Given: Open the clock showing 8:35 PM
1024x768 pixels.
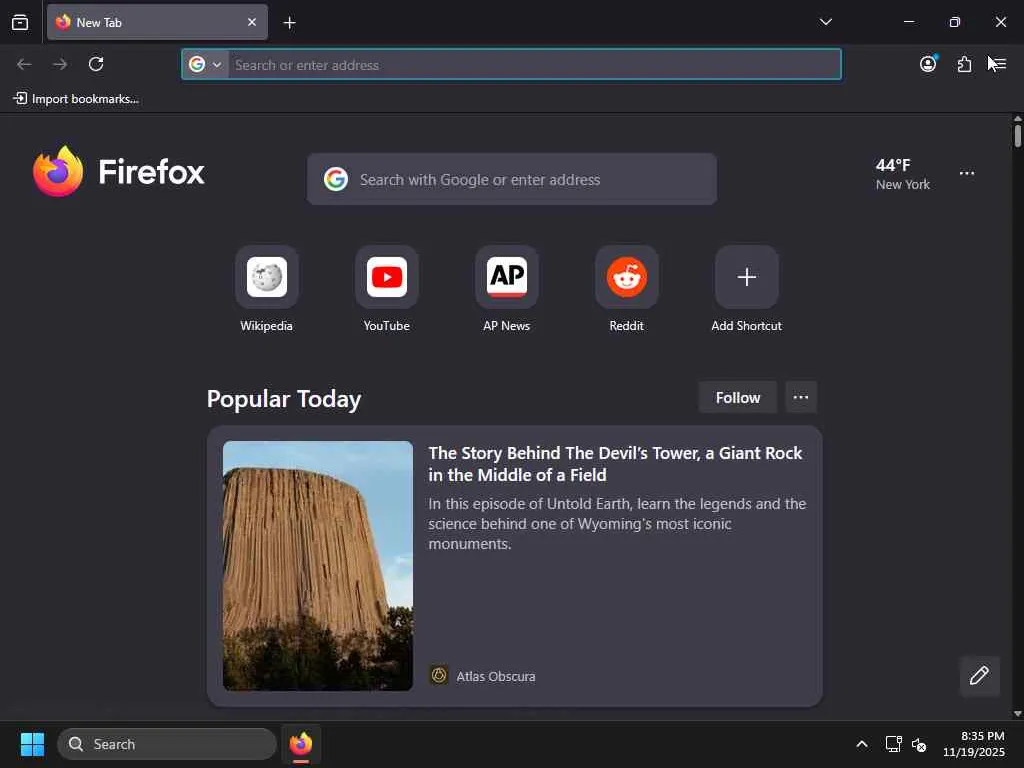Looking at the screenshot, I should point(974,744).
